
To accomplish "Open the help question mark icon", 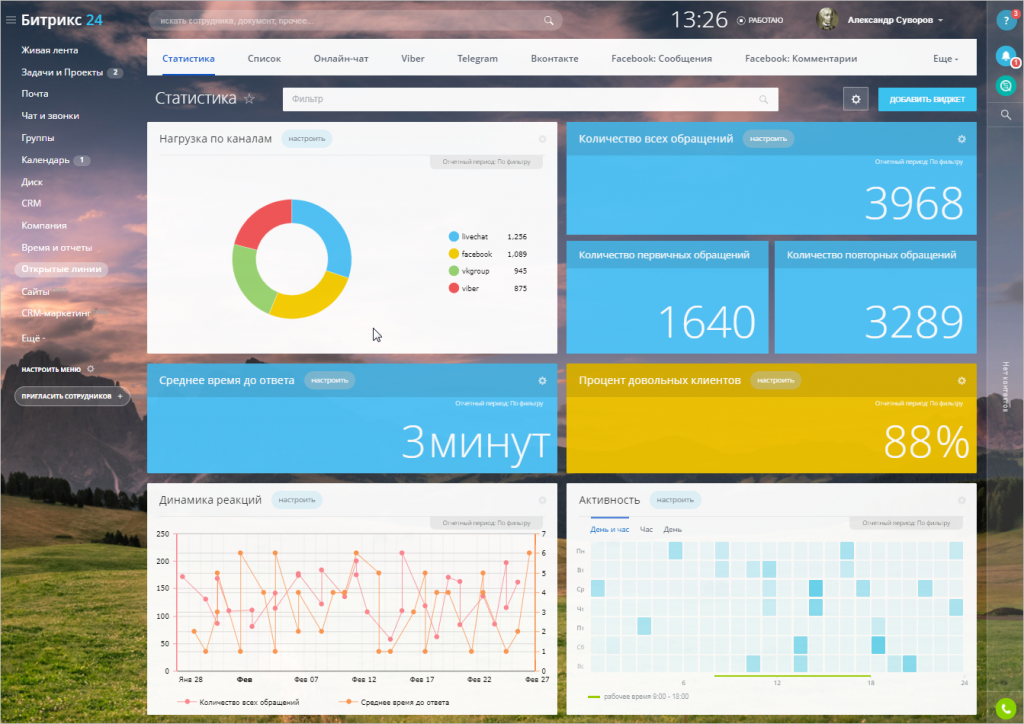I will [1006, 20].
